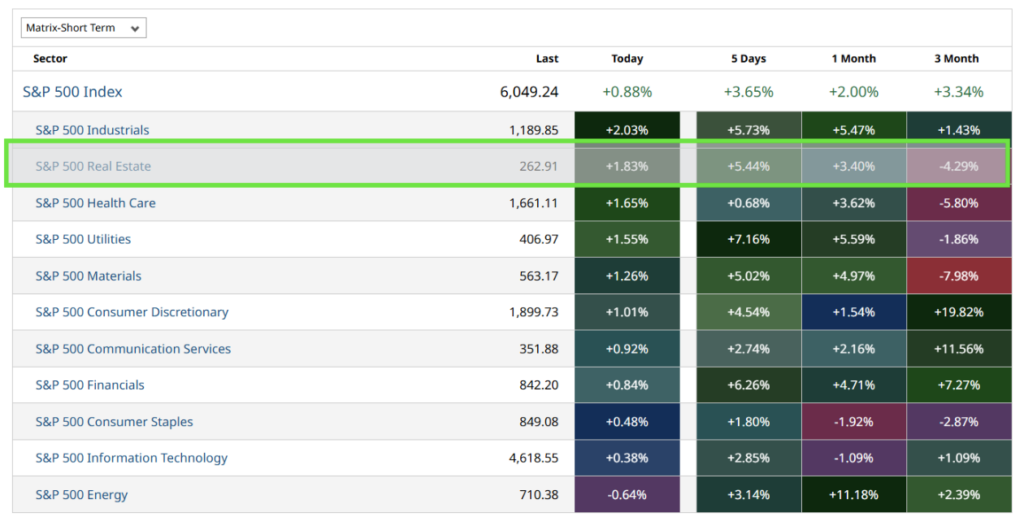1024x526 pixels.
Task: Select the Consumer Staples 3 Month cell -2.87%
Action: [959, 421]
